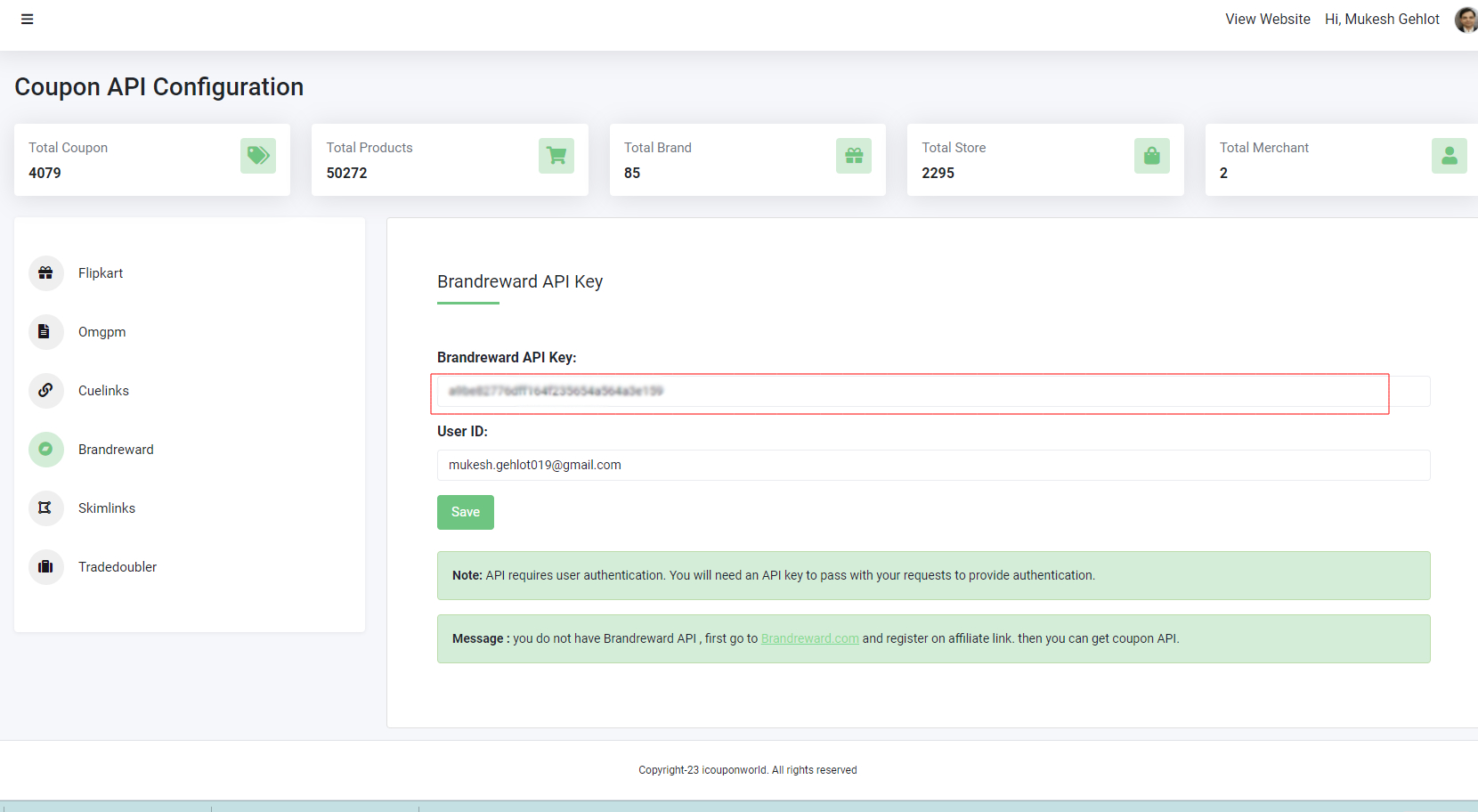Select Flipkart from the API list
The image size is (1478, 812).
[101, 273]
